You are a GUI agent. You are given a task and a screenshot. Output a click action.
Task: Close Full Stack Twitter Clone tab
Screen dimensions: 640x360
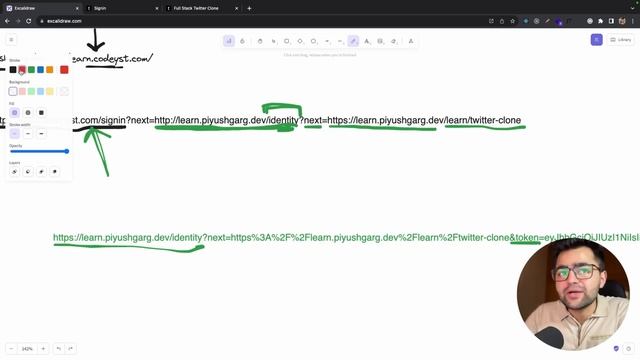(x=236, y=8)
